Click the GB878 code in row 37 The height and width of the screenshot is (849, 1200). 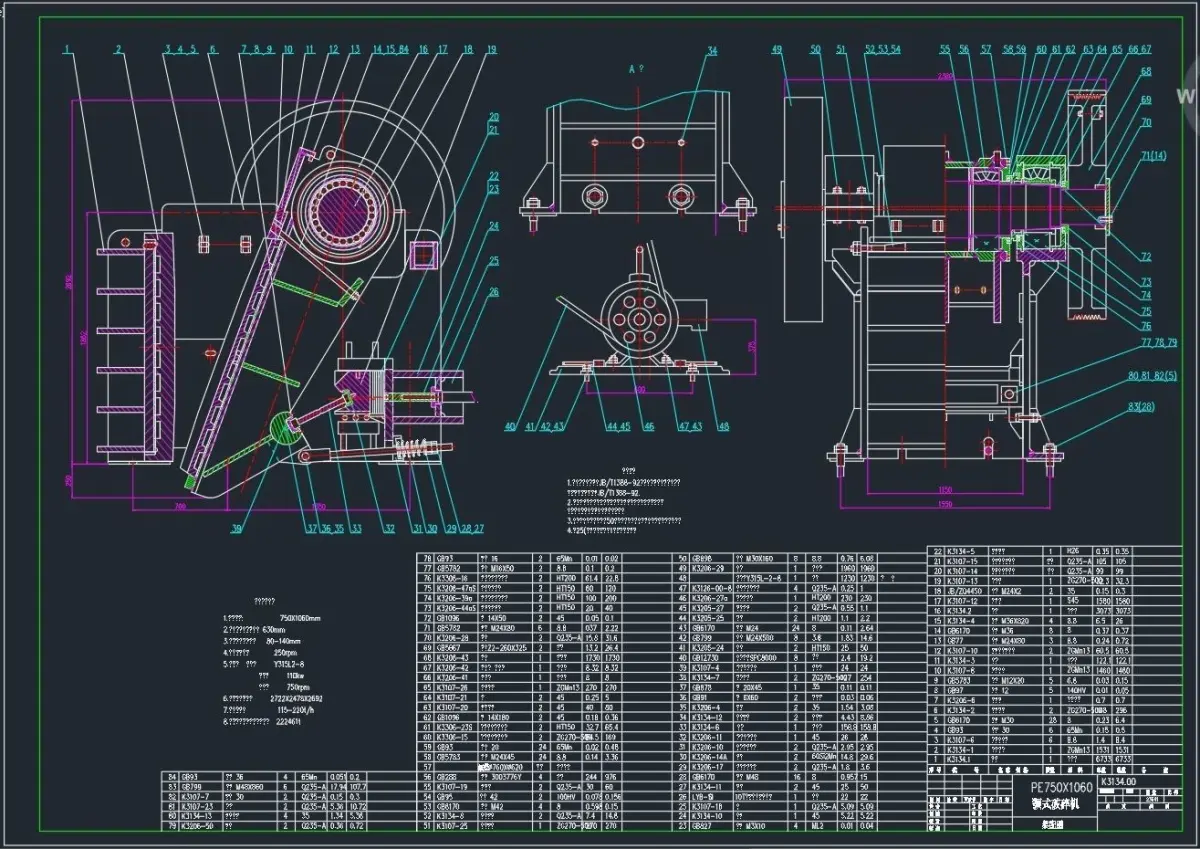702,688
